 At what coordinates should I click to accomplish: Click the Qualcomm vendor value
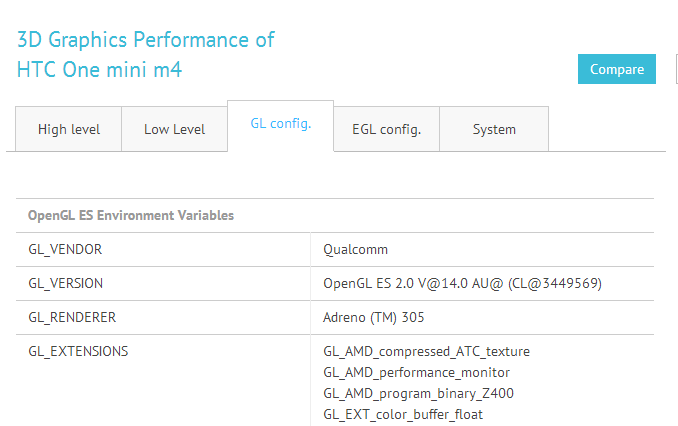click(355, 249)
